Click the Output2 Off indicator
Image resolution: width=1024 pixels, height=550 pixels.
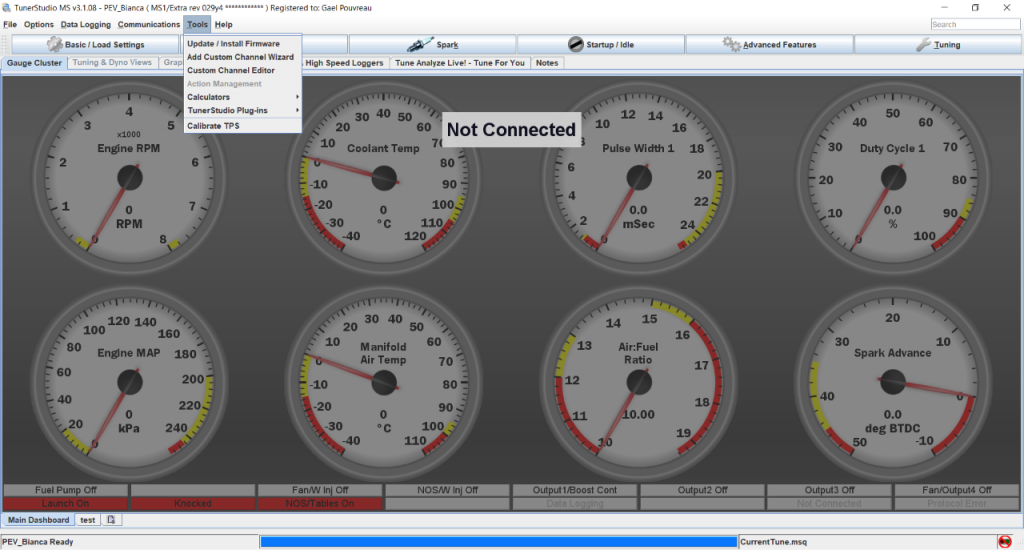point(702,490)
